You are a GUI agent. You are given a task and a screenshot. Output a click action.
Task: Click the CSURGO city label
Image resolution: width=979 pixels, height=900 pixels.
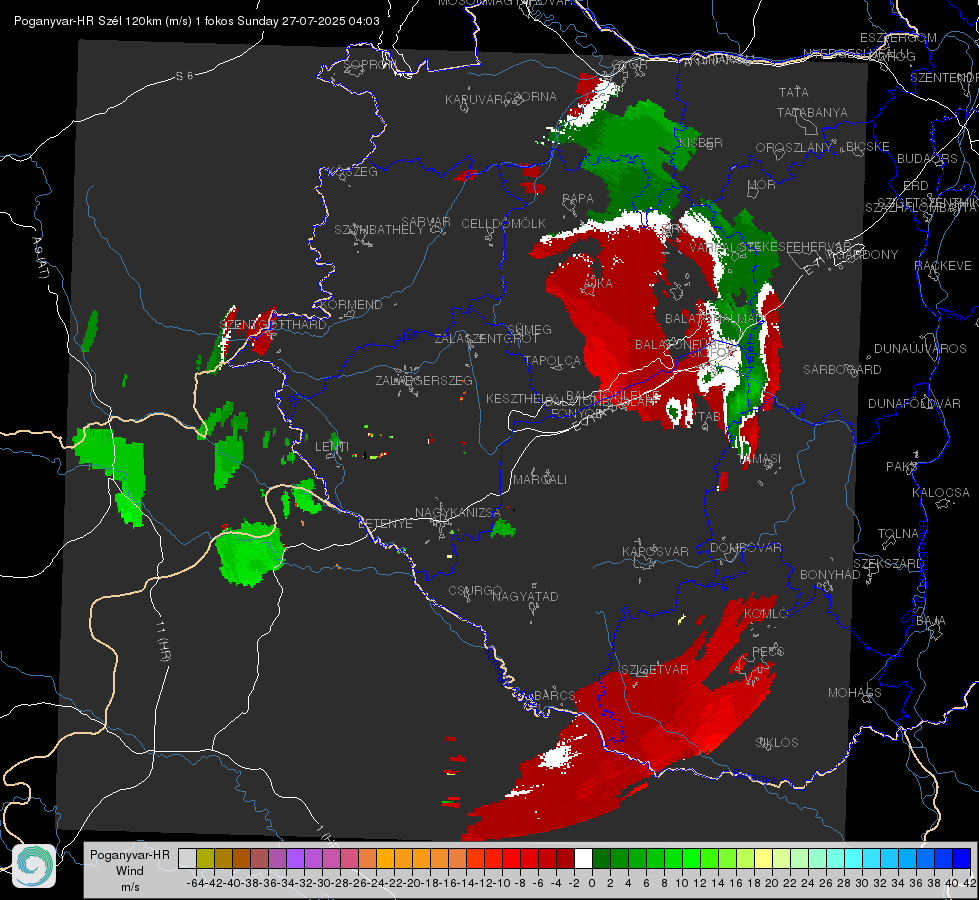coord(475,591)
